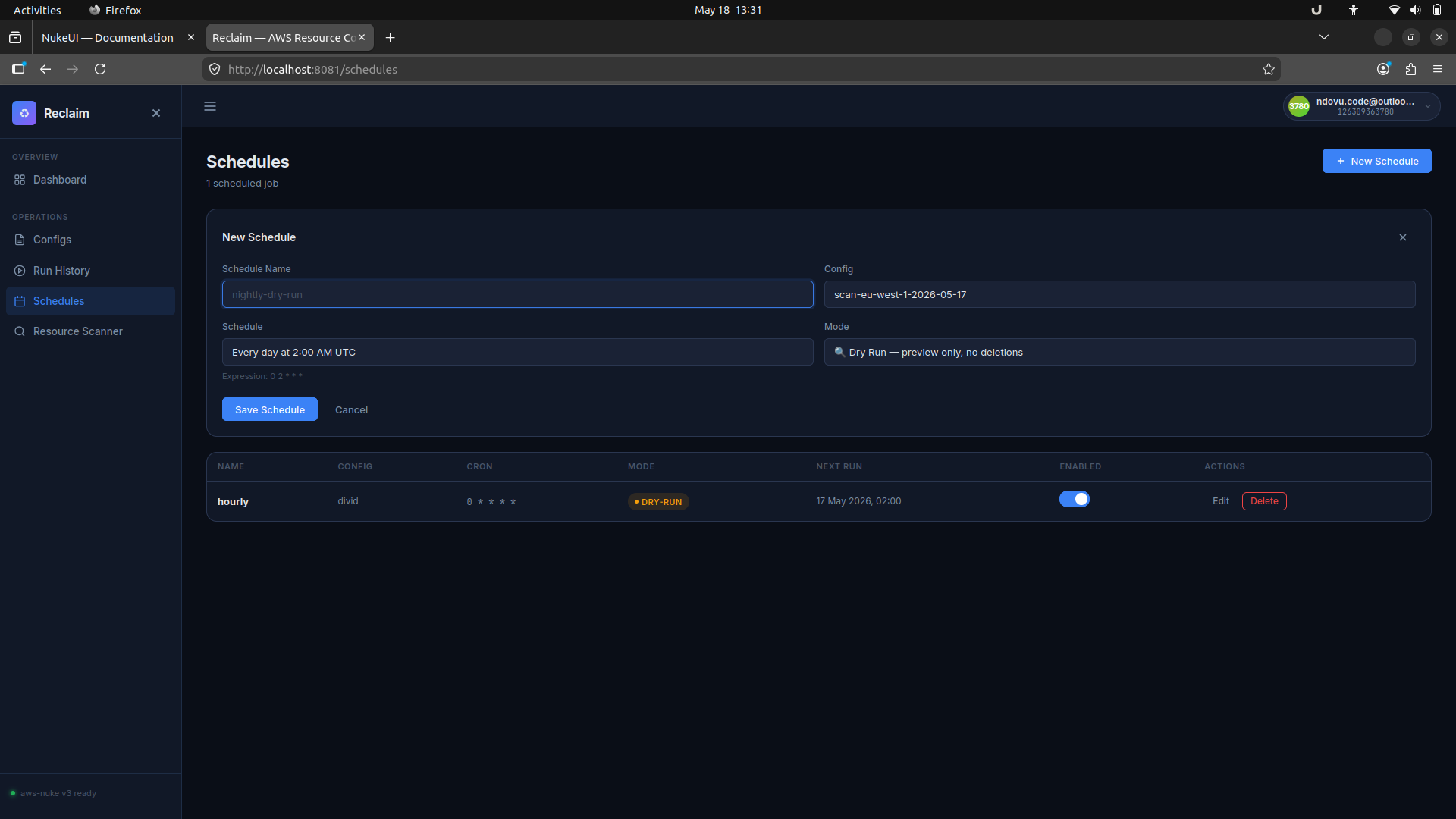Screen dimensions: 1456x819
Task: Click the browser forward arrow
Action: [73, 69]
